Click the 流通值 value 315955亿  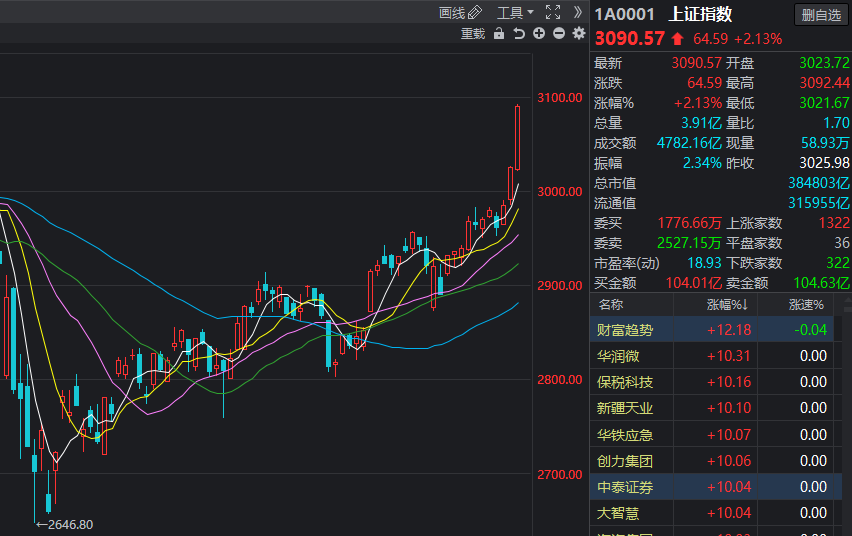[x=818, y=203]
